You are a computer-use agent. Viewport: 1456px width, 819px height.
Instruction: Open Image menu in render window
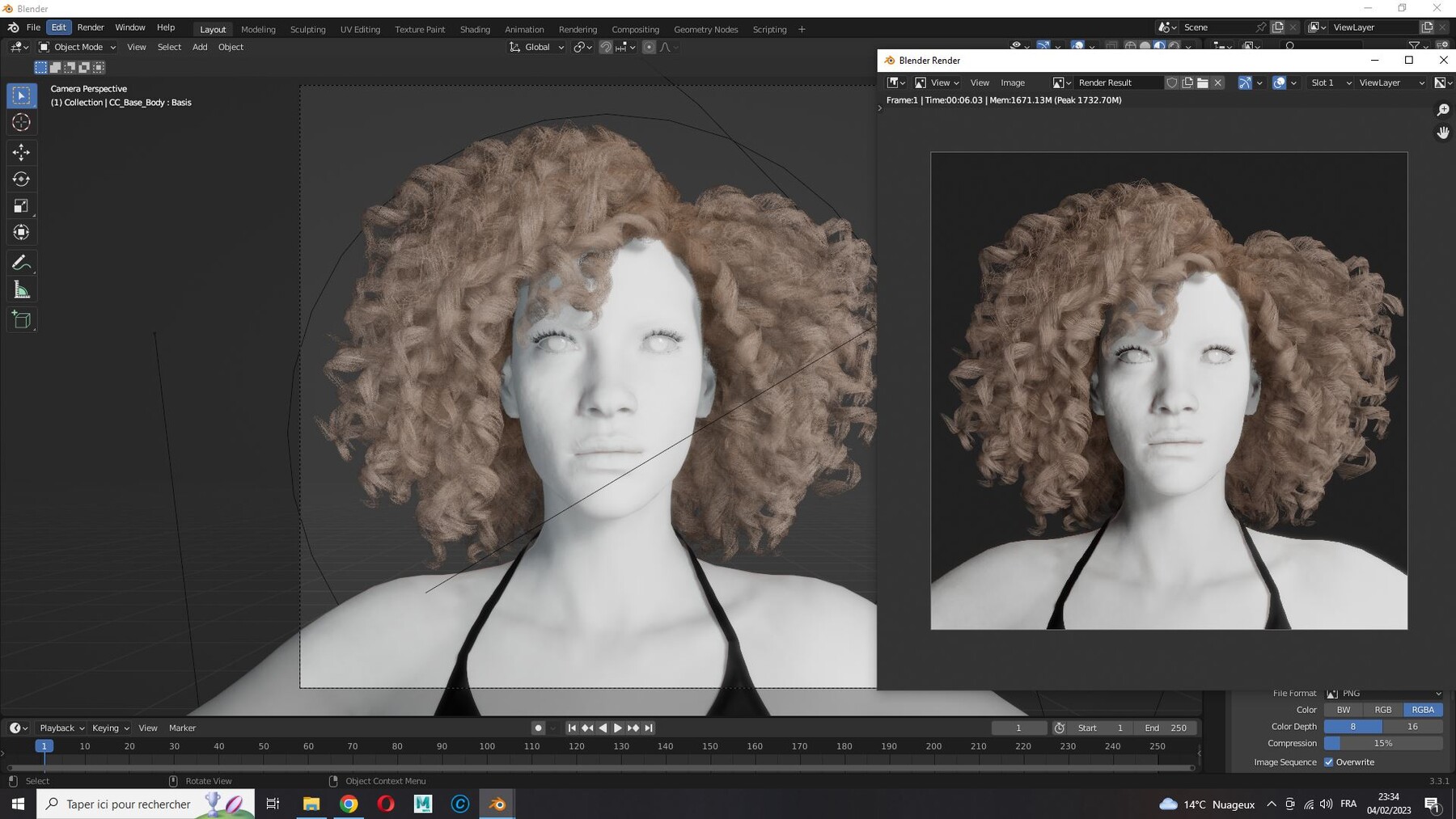(1012, 82)
